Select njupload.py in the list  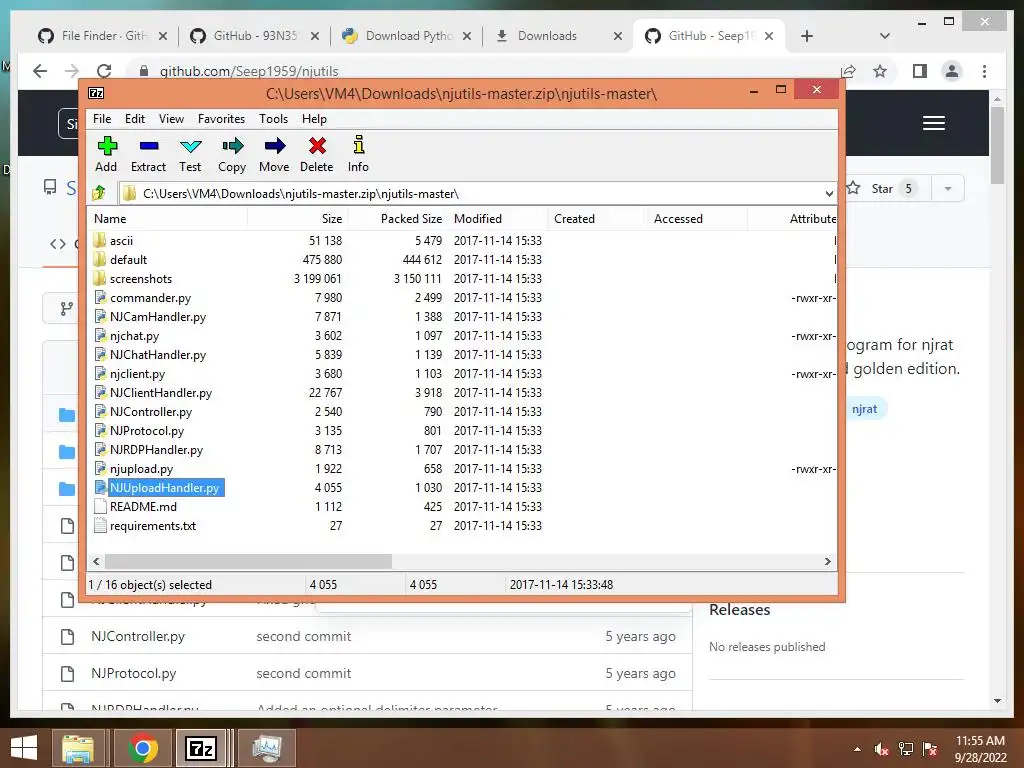pyautogui.click(x=141, y=468)
